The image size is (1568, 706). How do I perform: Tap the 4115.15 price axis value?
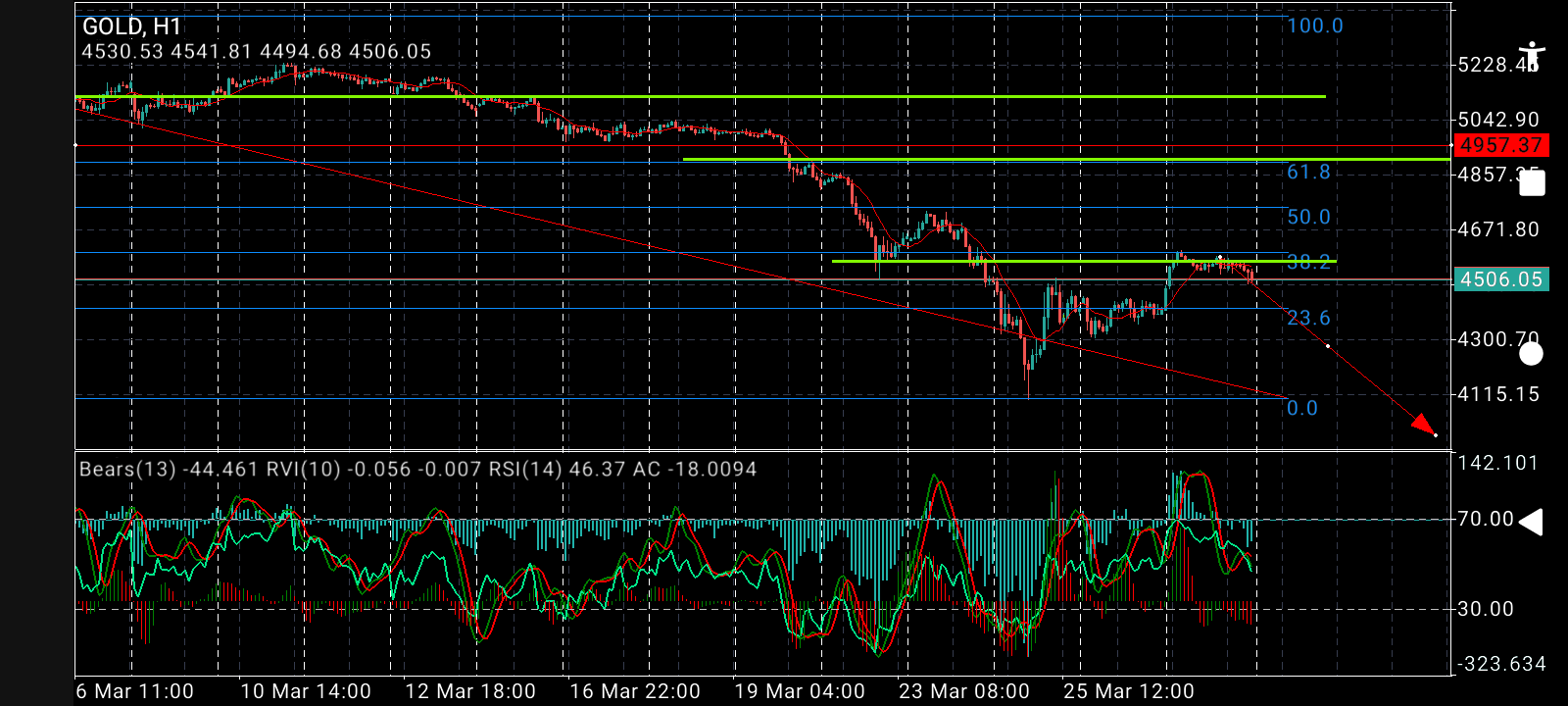click(x=1498, y=394)
